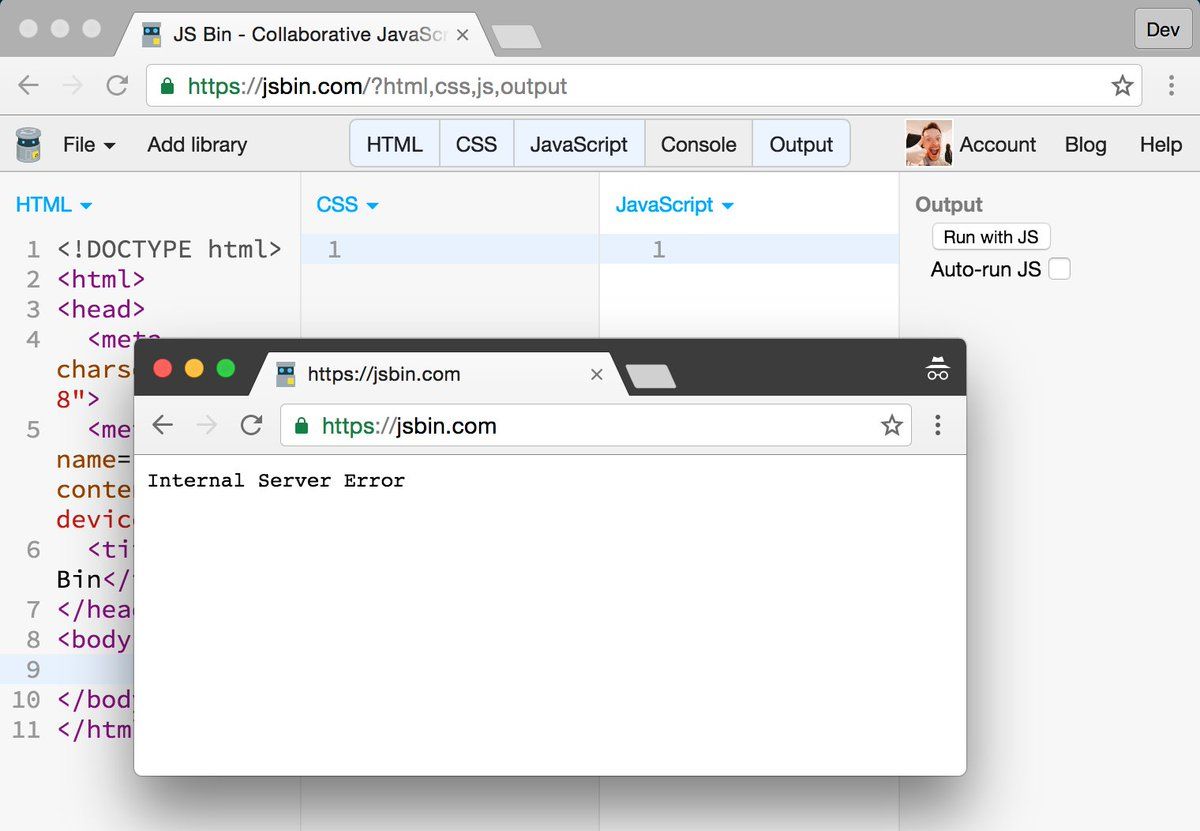Open the Help link
This screenshot has width=1200, height=831.
[1160, 144]
